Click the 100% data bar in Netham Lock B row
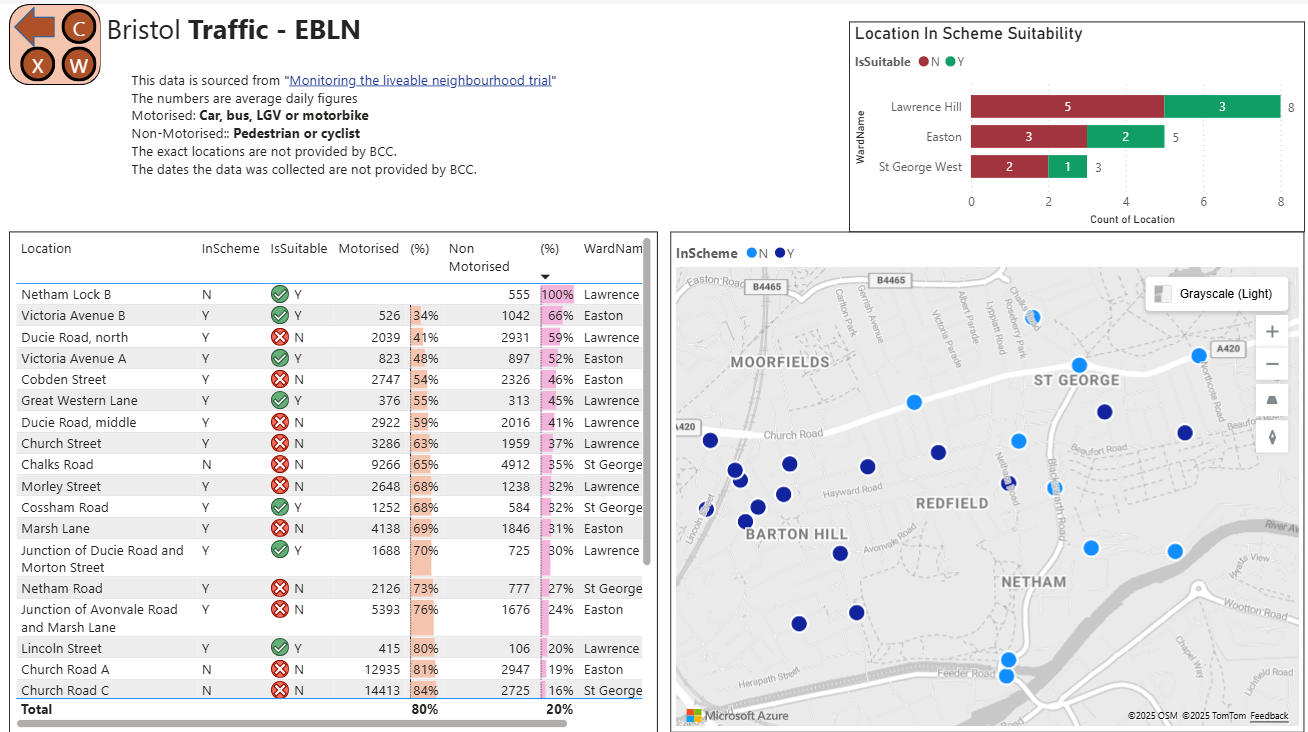This screenshot has width=1308, height=732. [x=557, y=294]
